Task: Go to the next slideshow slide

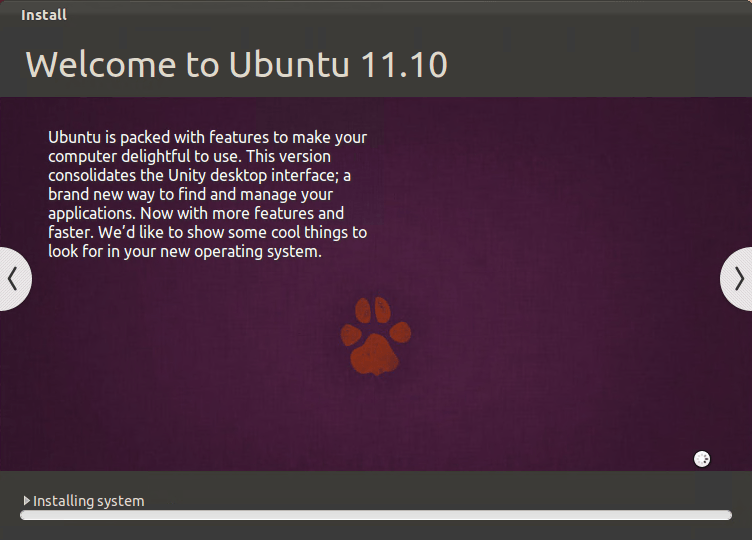Action: click(x=738, y=278)
